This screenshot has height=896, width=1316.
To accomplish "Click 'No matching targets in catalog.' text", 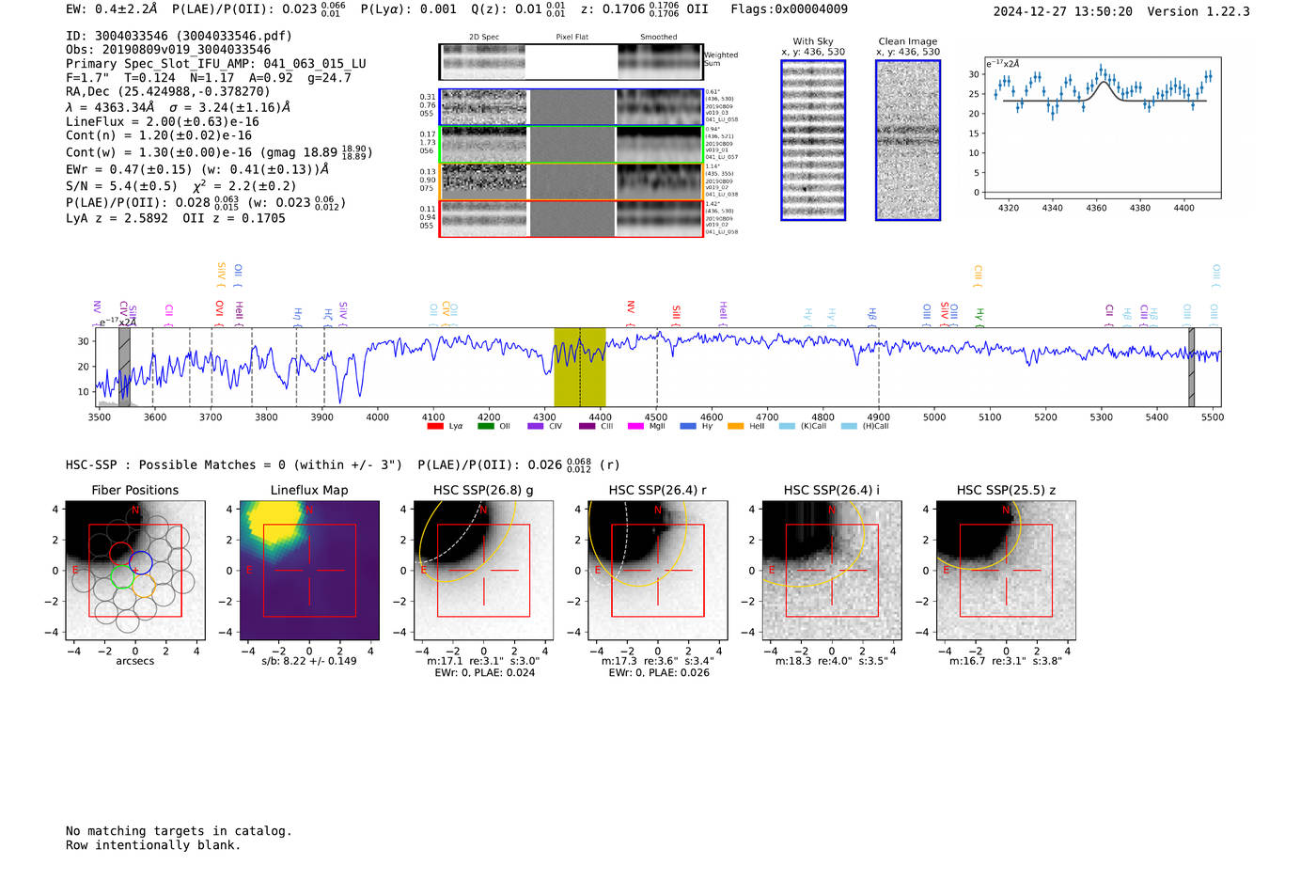I will tap(179, 831).
